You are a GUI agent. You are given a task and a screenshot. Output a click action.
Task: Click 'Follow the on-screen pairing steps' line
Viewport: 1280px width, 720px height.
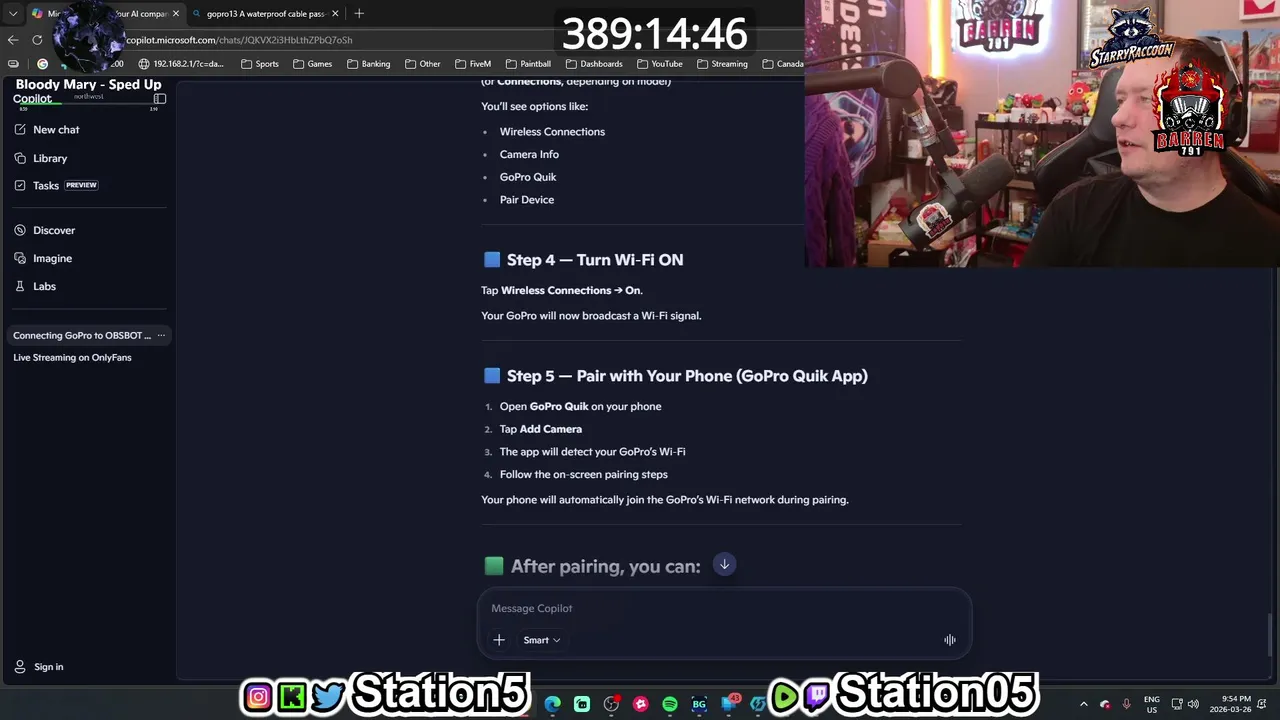point(584,475)
